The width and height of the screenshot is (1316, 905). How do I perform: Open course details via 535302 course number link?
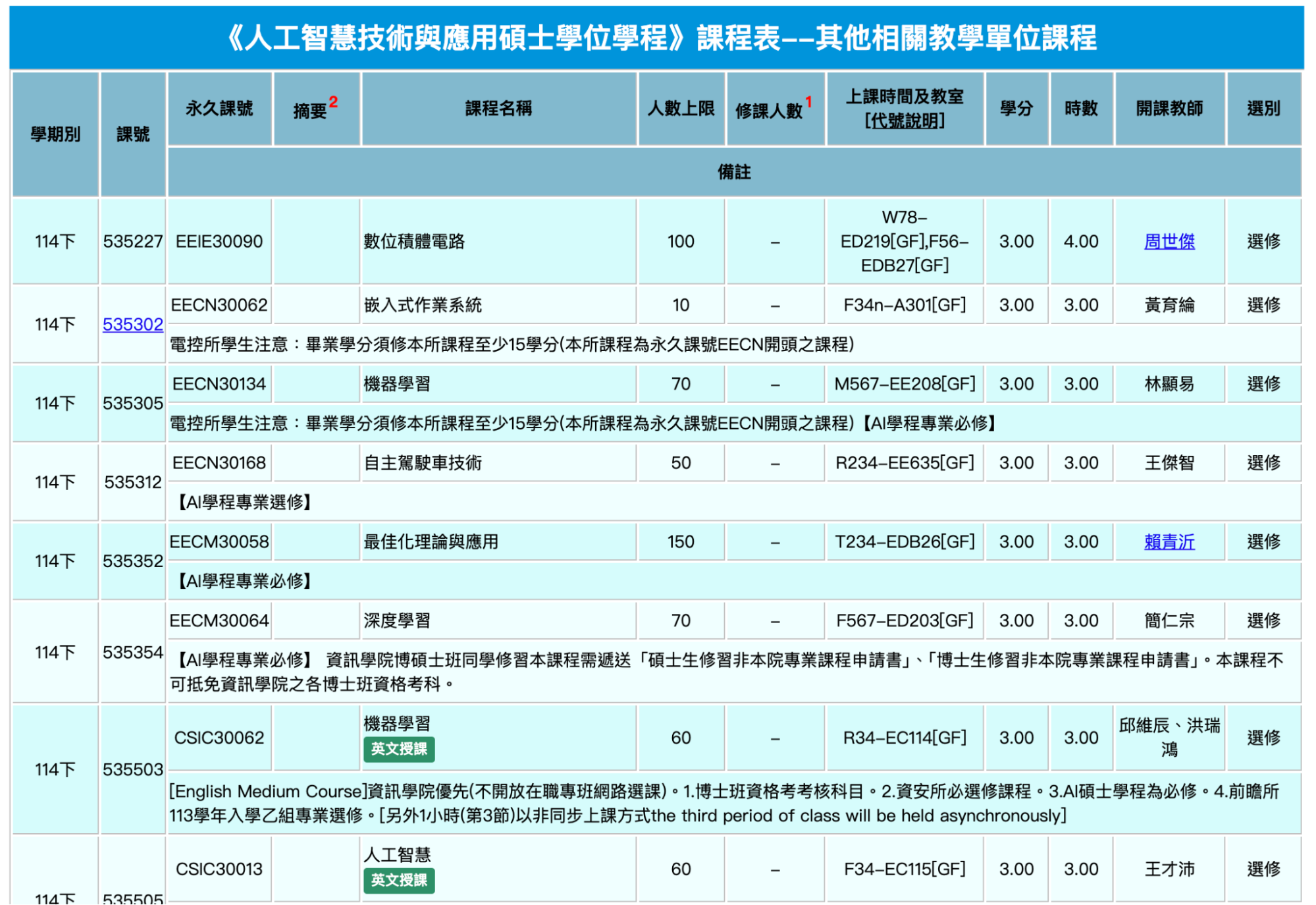tap(132, 324)
